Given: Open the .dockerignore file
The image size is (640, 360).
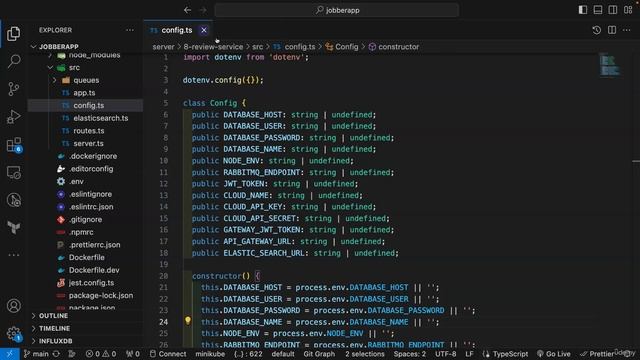Looking at the screenshot, I should (93, 156).
